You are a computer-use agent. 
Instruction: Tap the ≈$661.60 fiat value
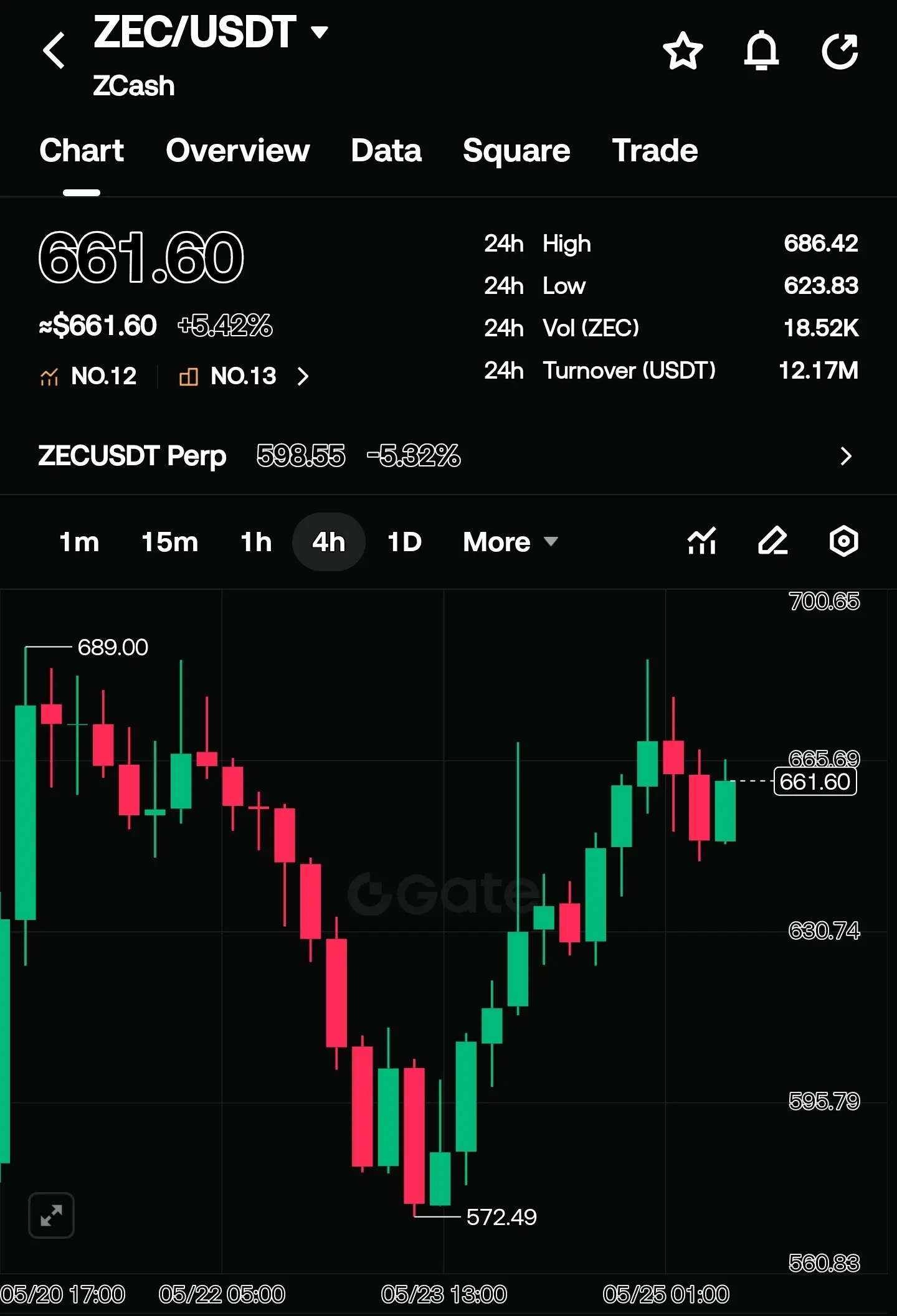[98, 326]
